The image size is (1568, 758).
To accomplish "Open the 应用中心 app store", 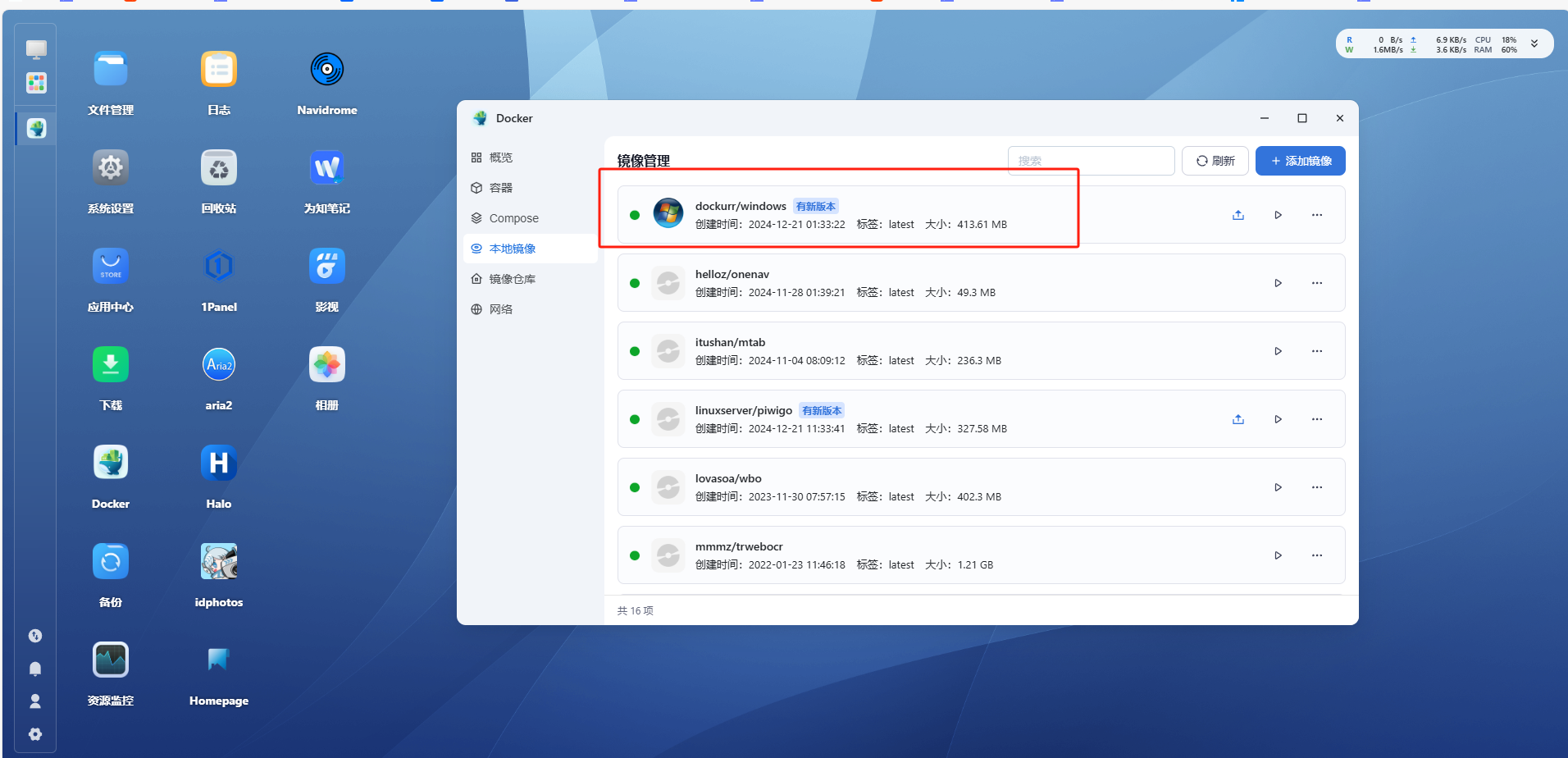I will (x=111, y=266).
